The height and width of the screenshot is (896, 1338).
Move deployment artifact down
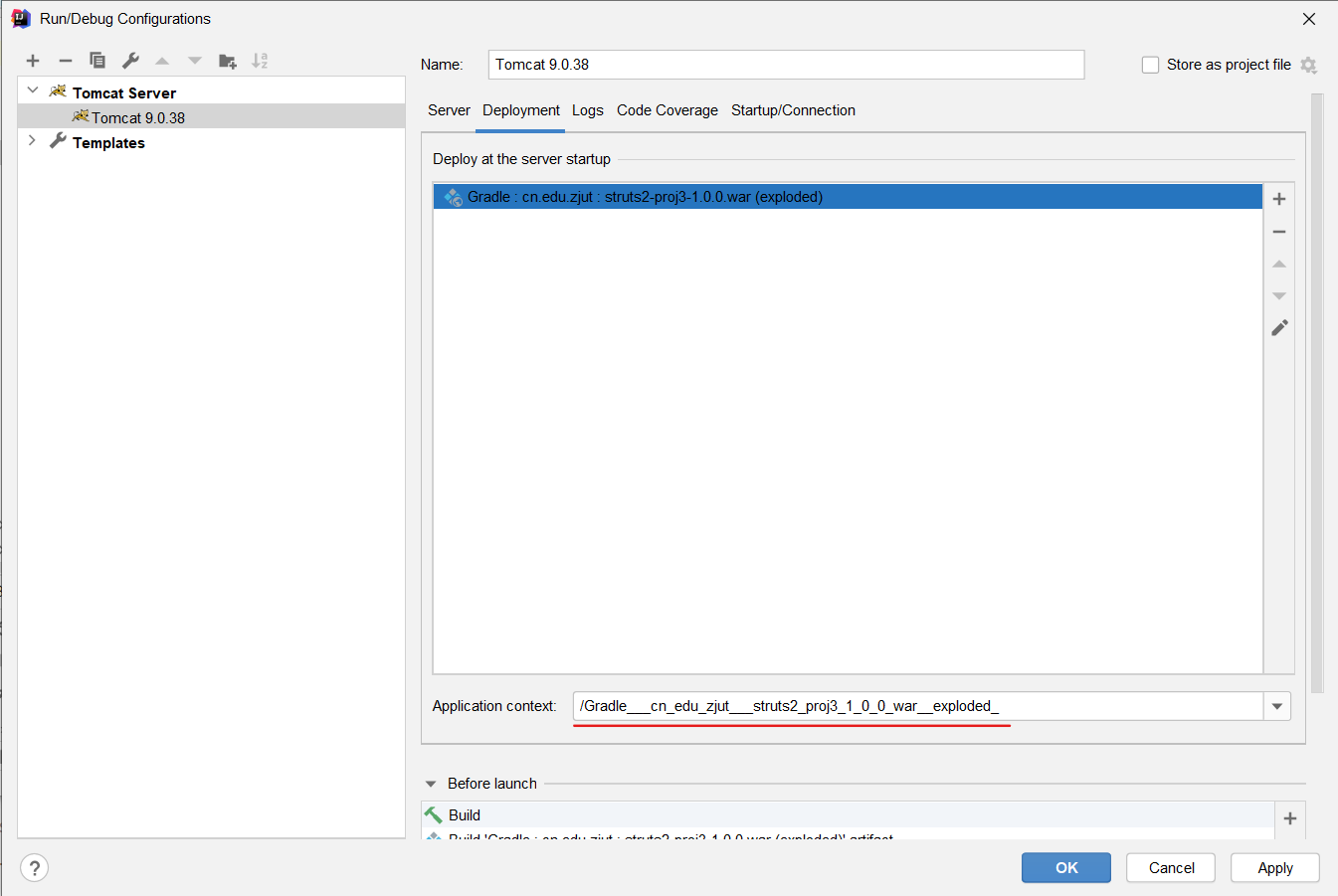[1279, 296]
